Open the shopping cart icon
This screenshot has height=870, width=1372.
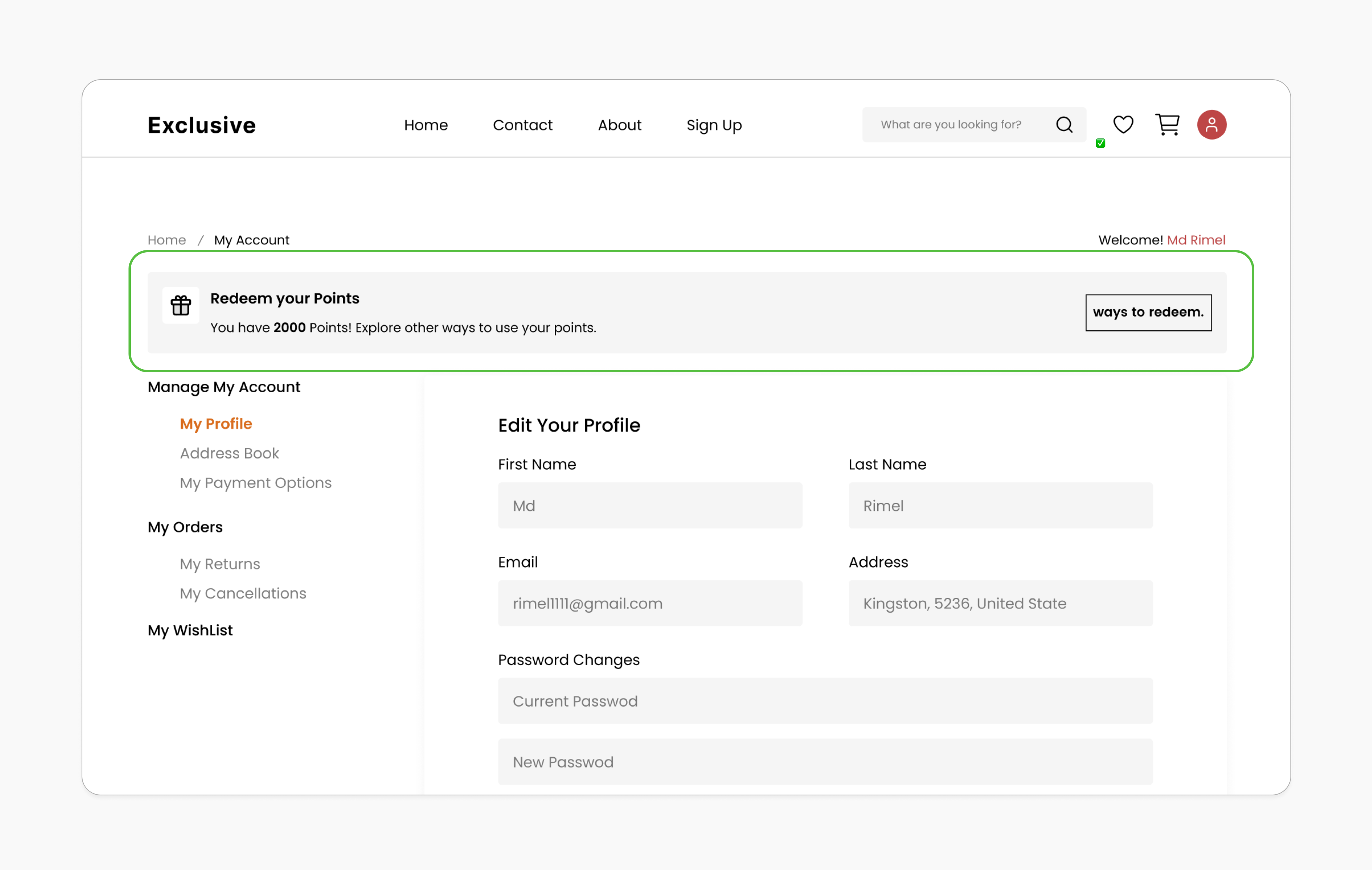(1167, 124)
